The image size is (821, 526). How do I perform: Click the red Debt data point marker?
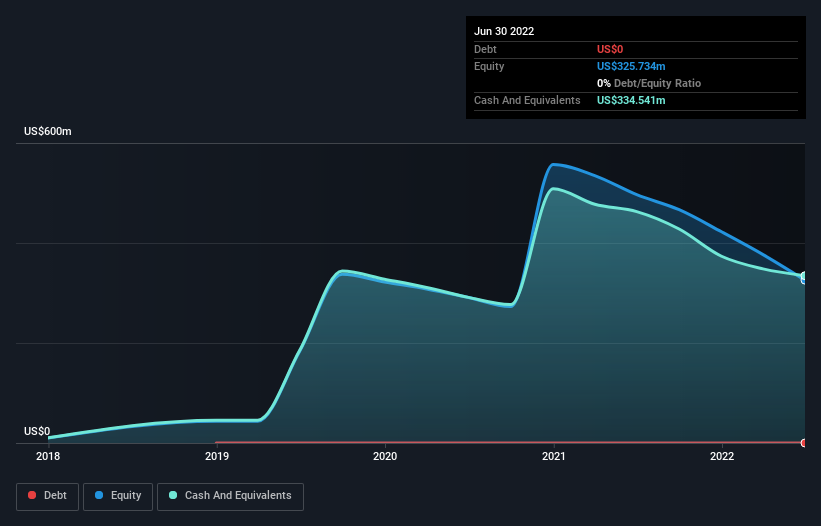click(x=804, y=443)
